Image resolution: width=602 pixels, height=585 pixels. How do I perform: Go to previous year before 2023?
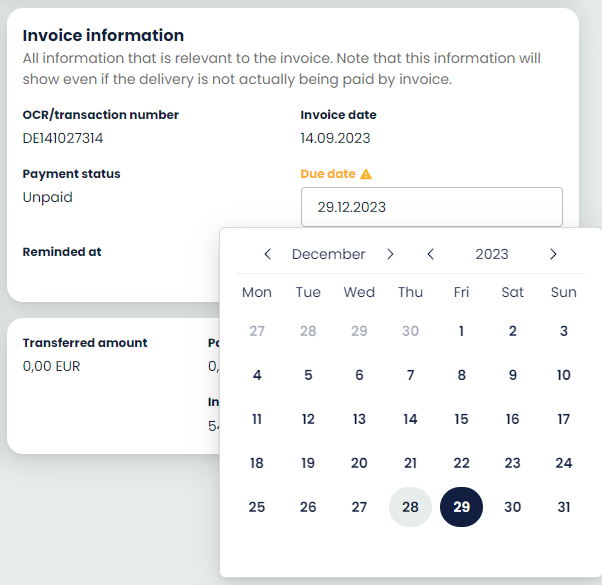pyautogui.click(x=430, y=254)
